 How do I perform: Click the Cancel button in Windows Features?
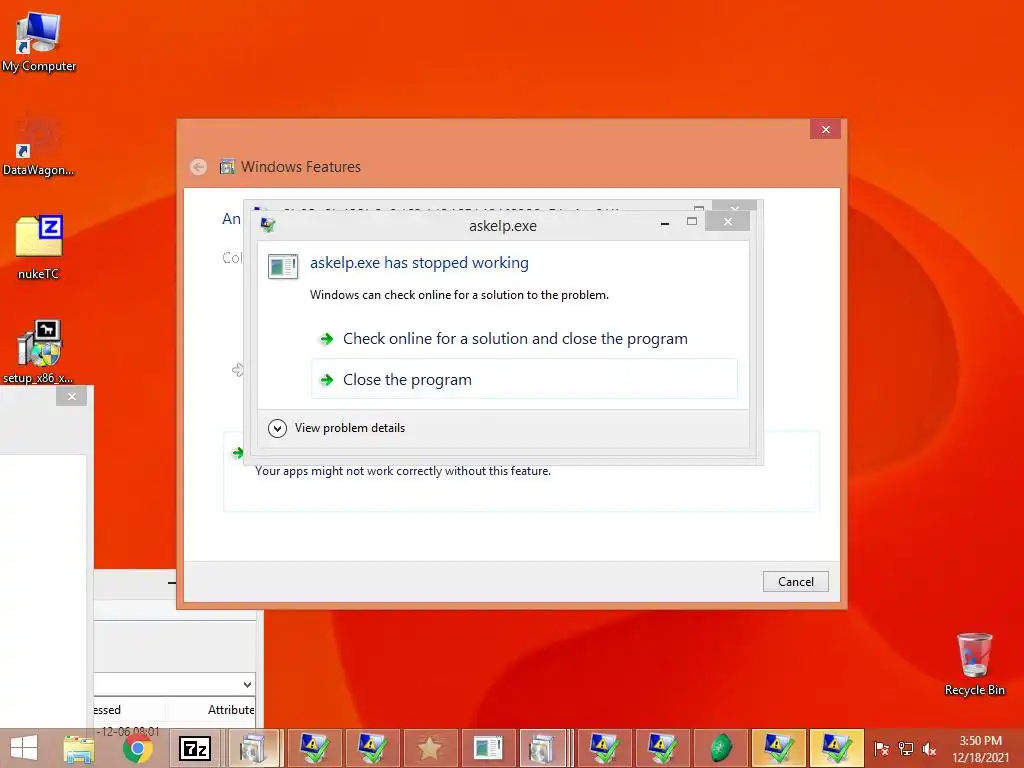[x=795, y=581]
